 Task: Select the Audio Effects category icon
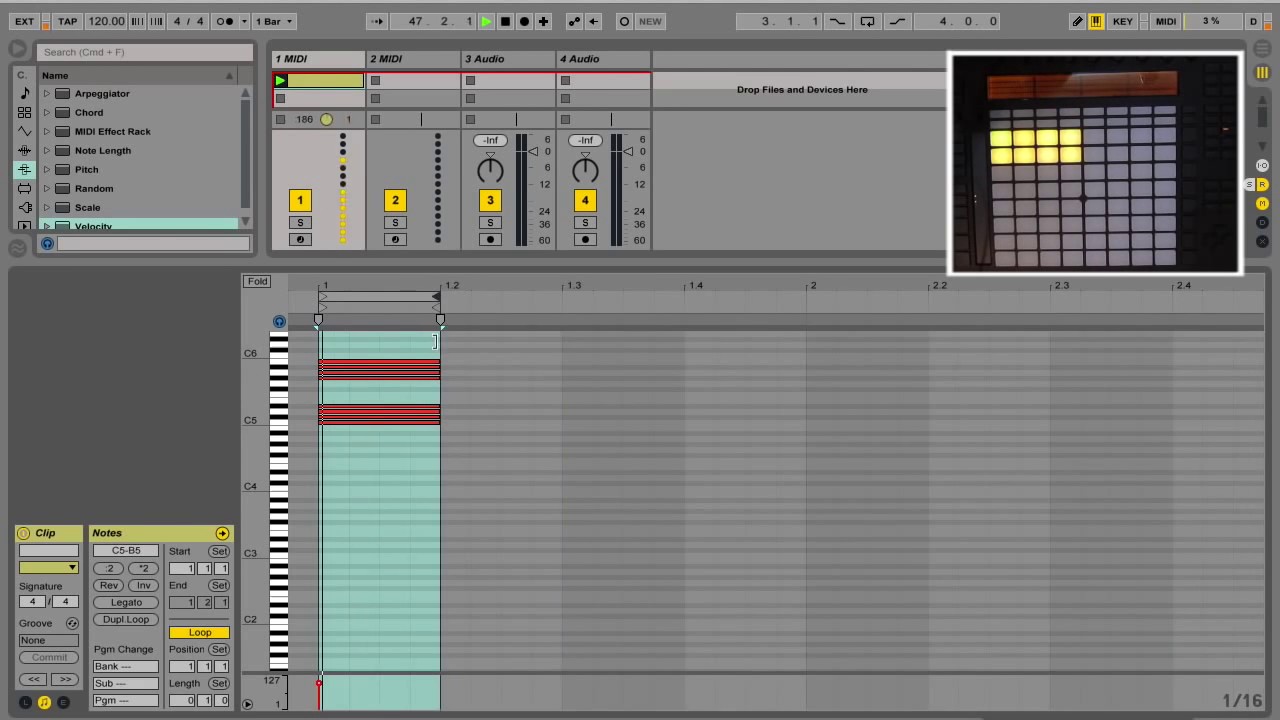25,150
